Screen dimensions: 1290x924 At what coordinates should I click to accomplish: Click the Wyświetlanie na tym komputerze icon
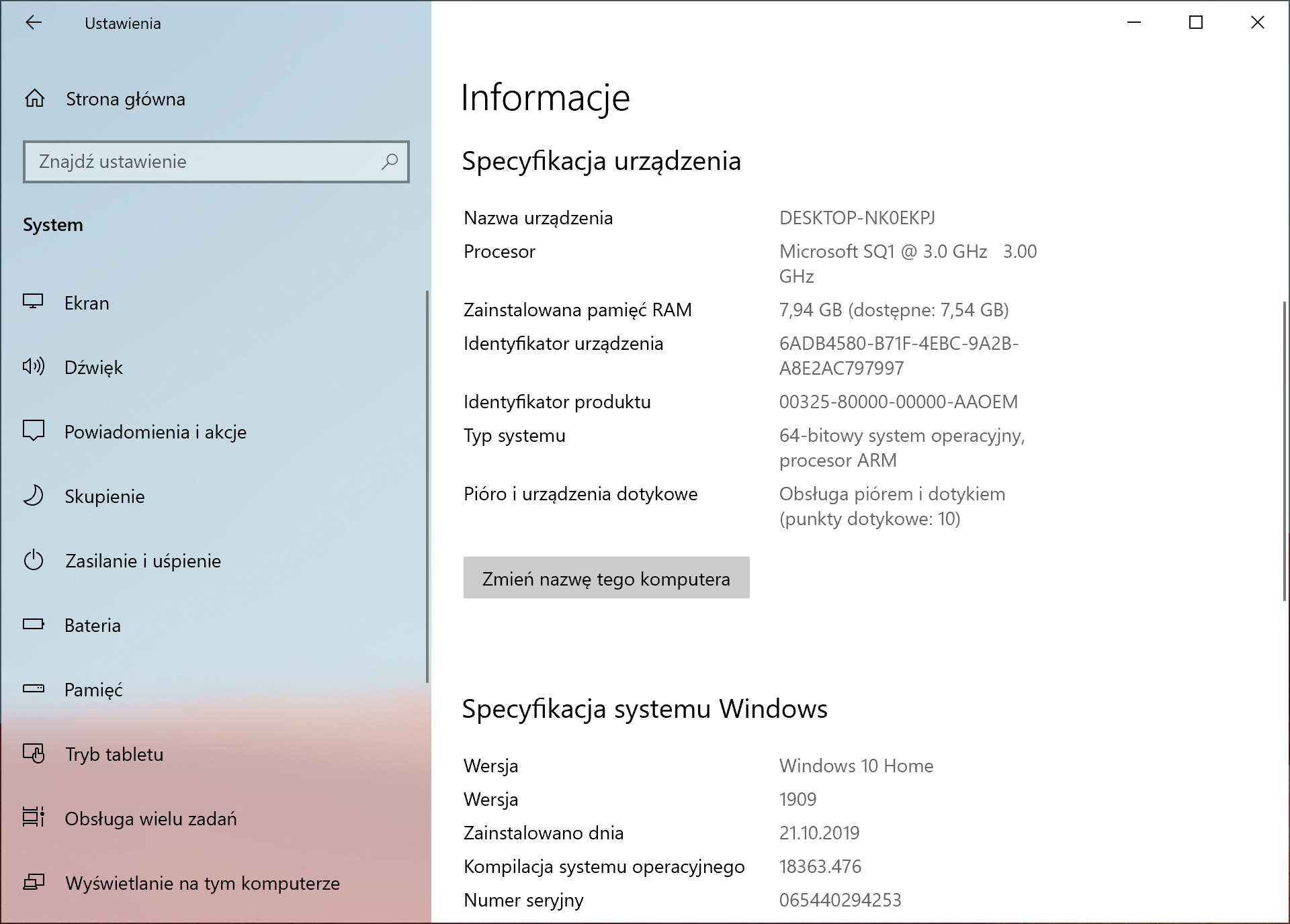pos(34,883)
